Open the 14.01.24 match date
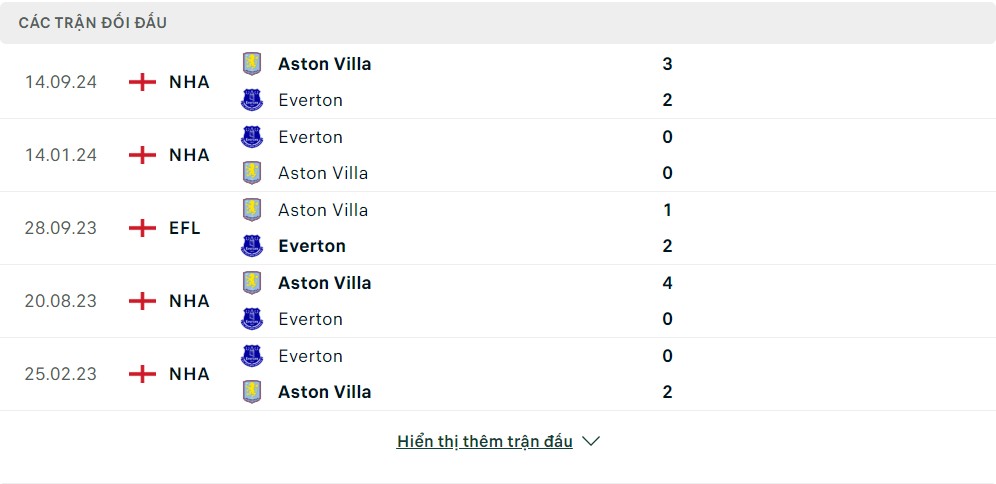996x484 pixels. pos(61,155)
